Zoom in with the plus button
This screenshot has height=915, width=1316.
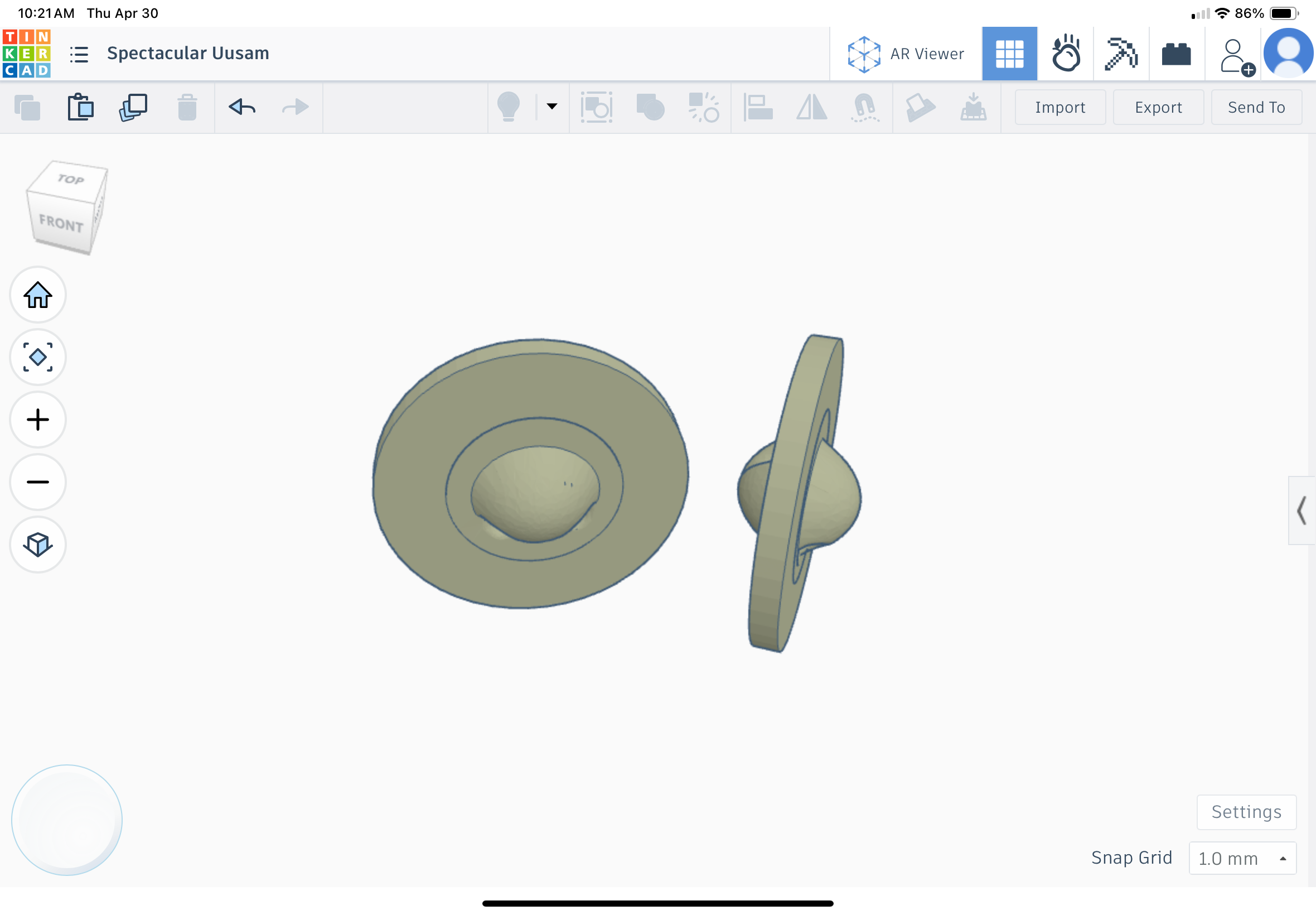(x=38, y=420)
